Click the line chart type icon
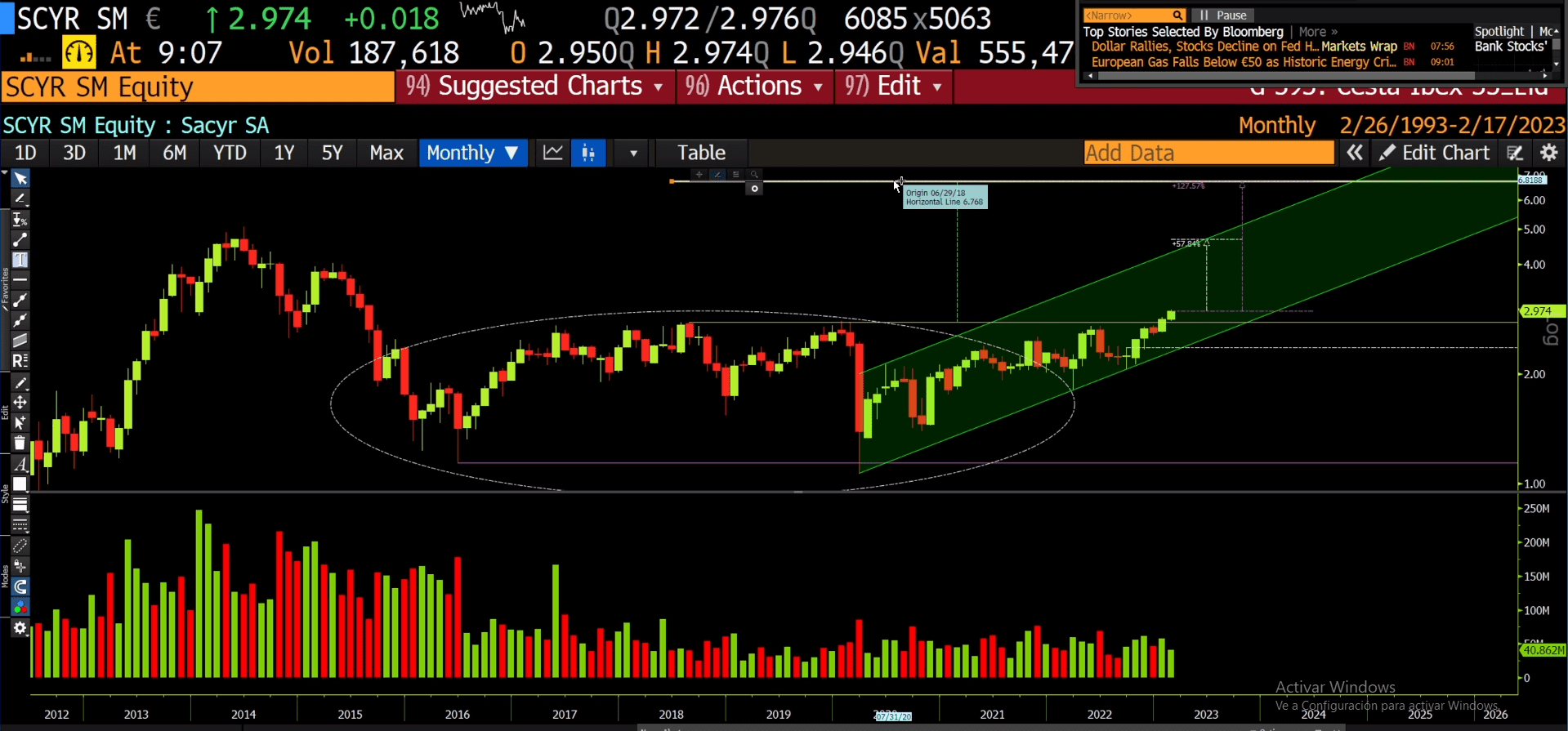Screen dimensions: 1568x731 point(553,153)
